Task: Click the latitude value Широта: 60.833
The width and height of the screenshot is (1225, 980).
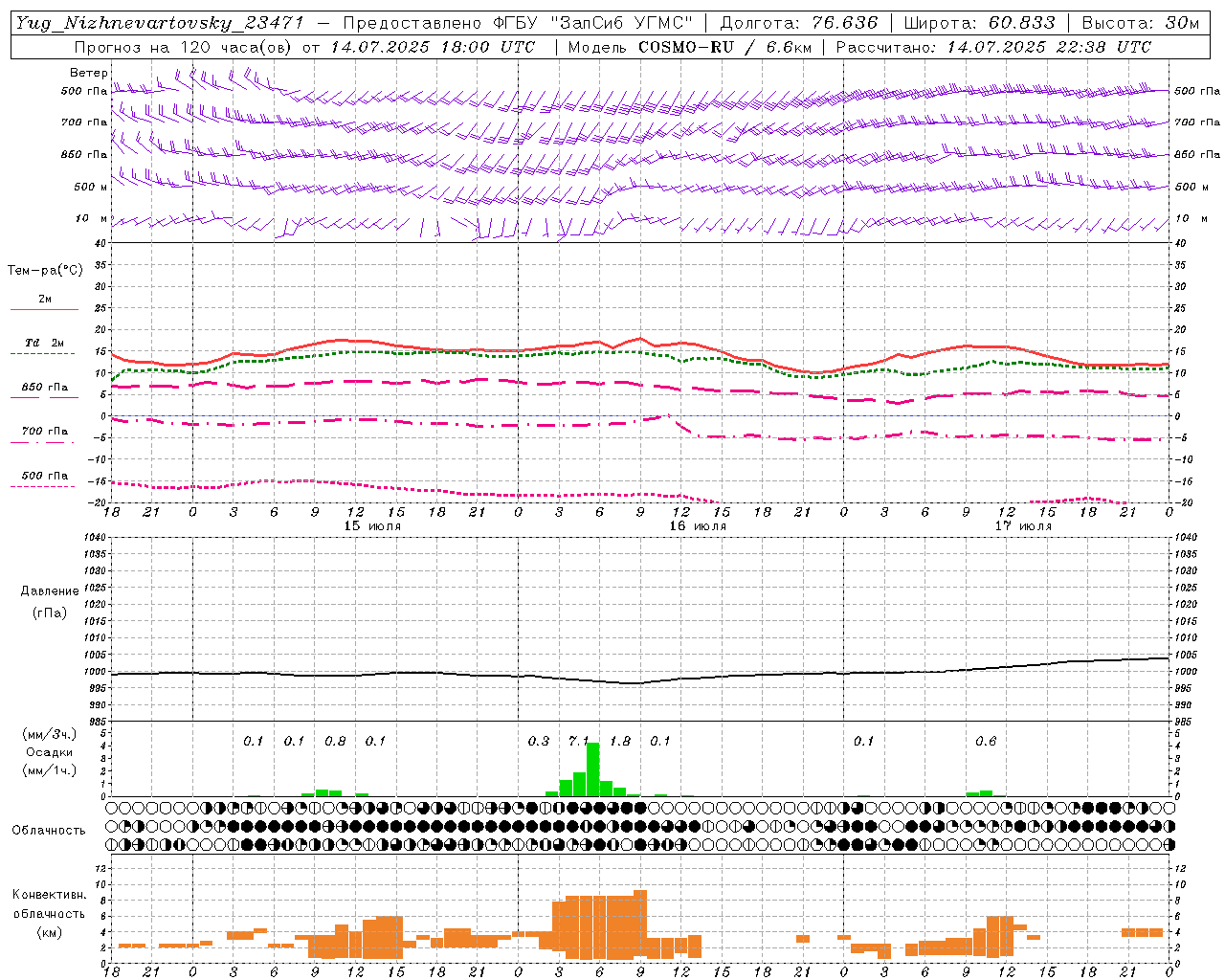Action: 980,23
